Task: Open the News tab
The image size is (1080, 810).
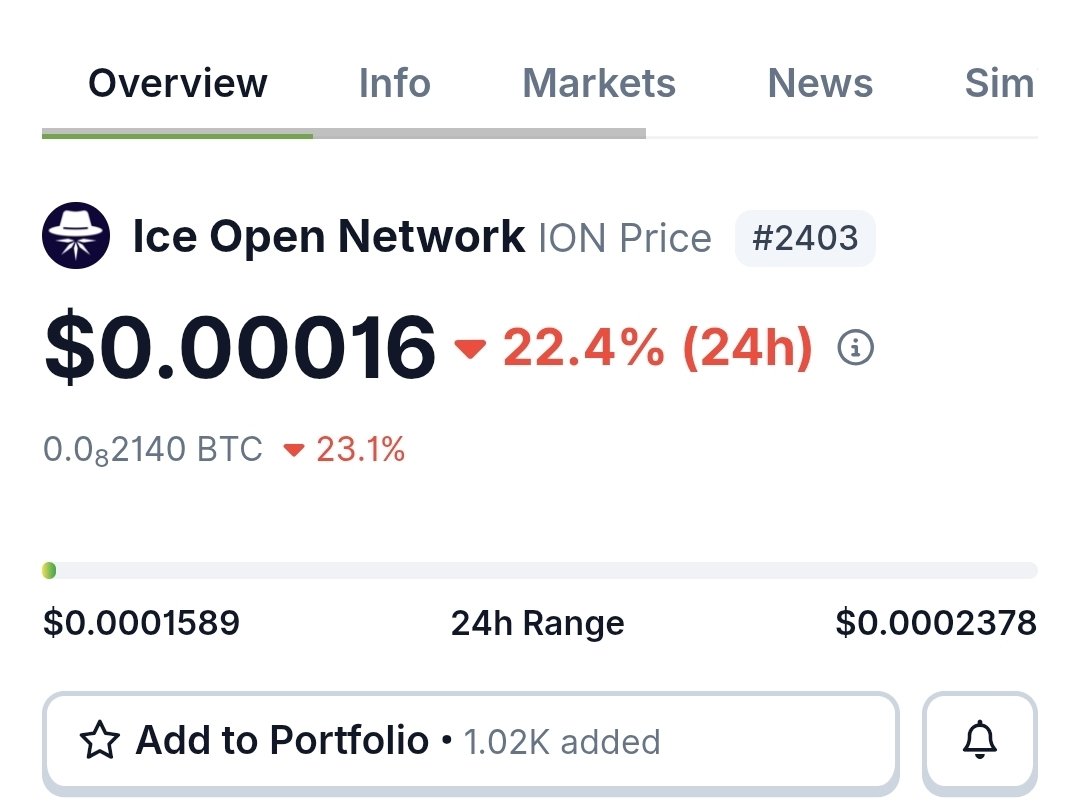Action: (820, 83)
